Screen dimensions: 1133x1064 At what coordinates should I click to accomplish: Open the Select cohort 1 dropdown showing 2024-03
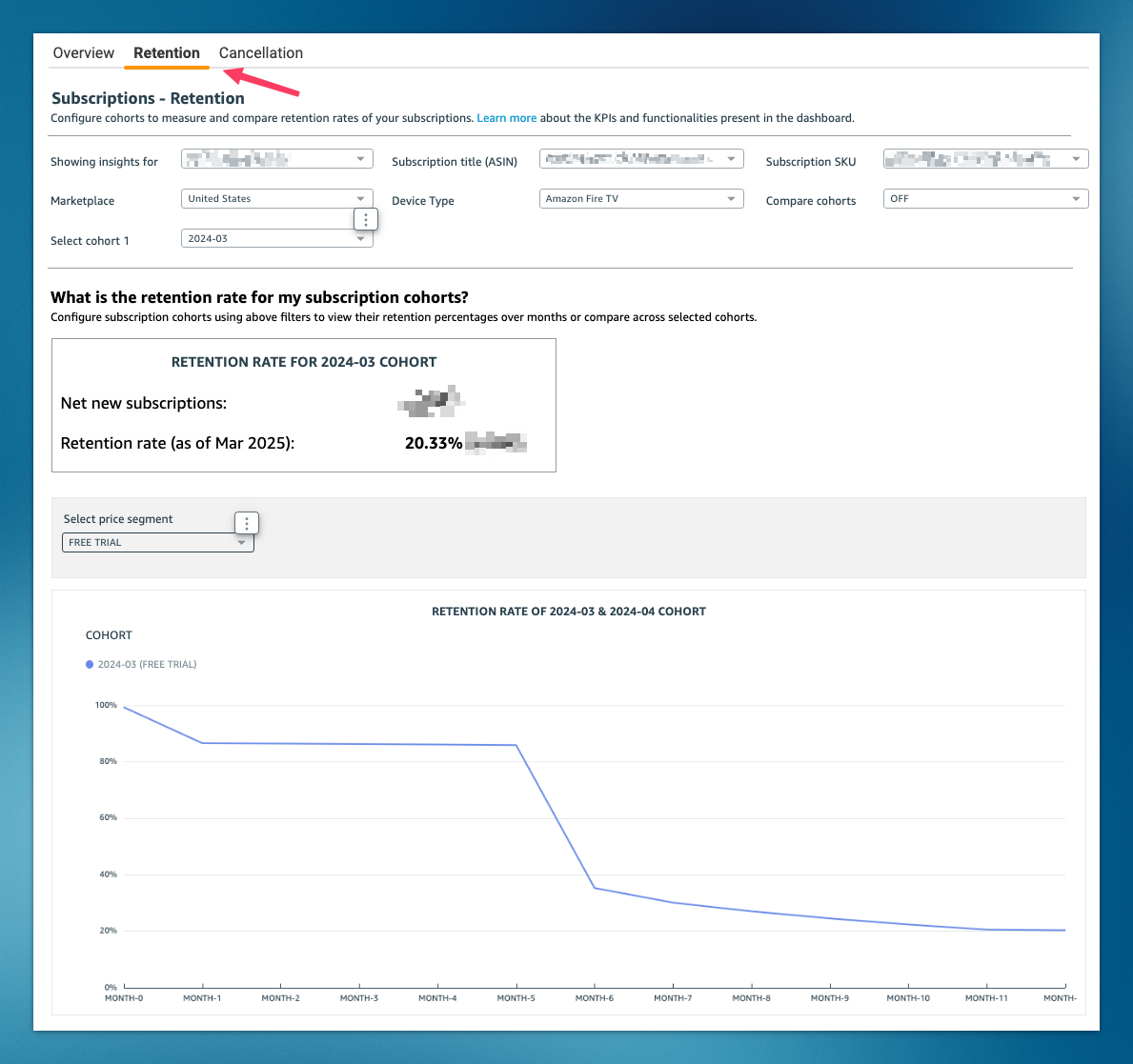click(276, 238)
